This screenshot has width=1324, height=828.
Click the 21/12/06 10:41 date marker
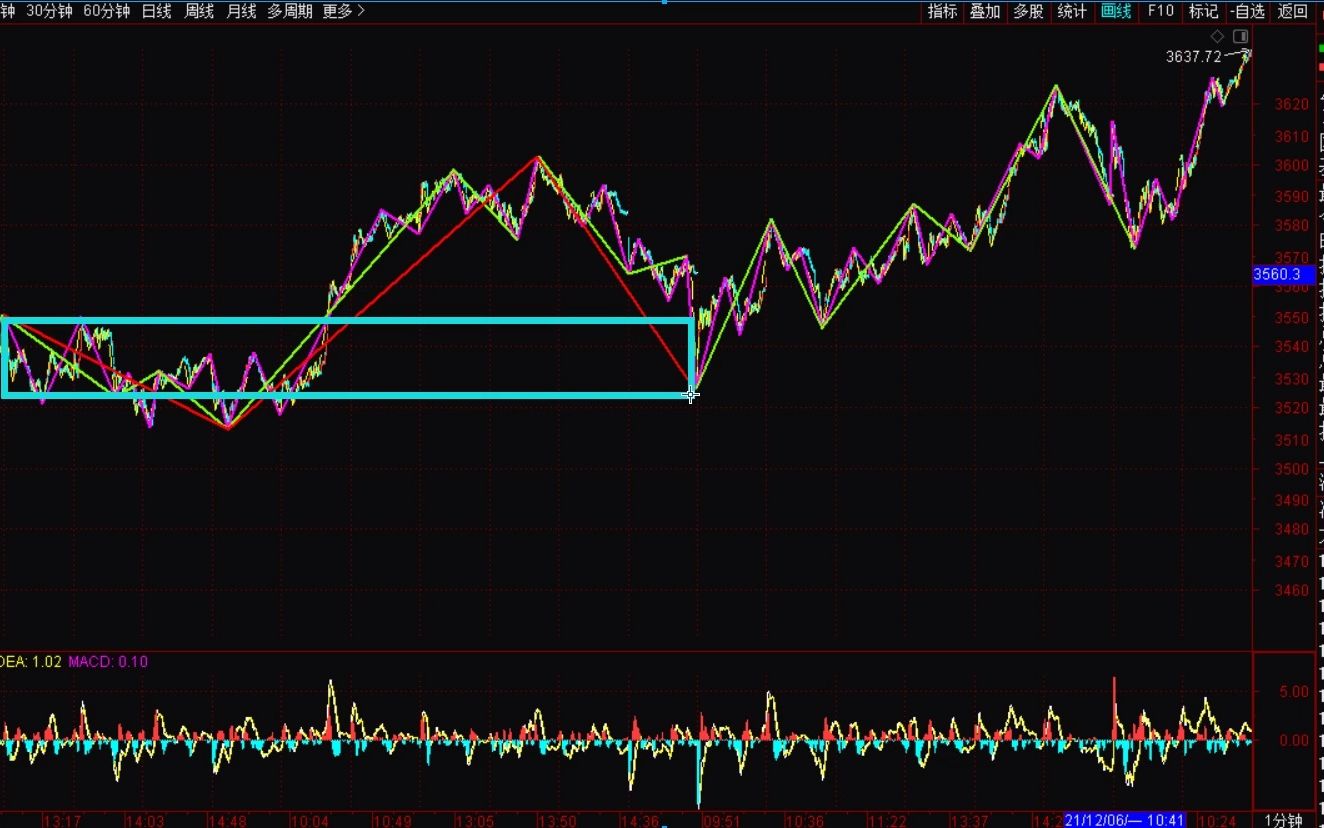1125,820
